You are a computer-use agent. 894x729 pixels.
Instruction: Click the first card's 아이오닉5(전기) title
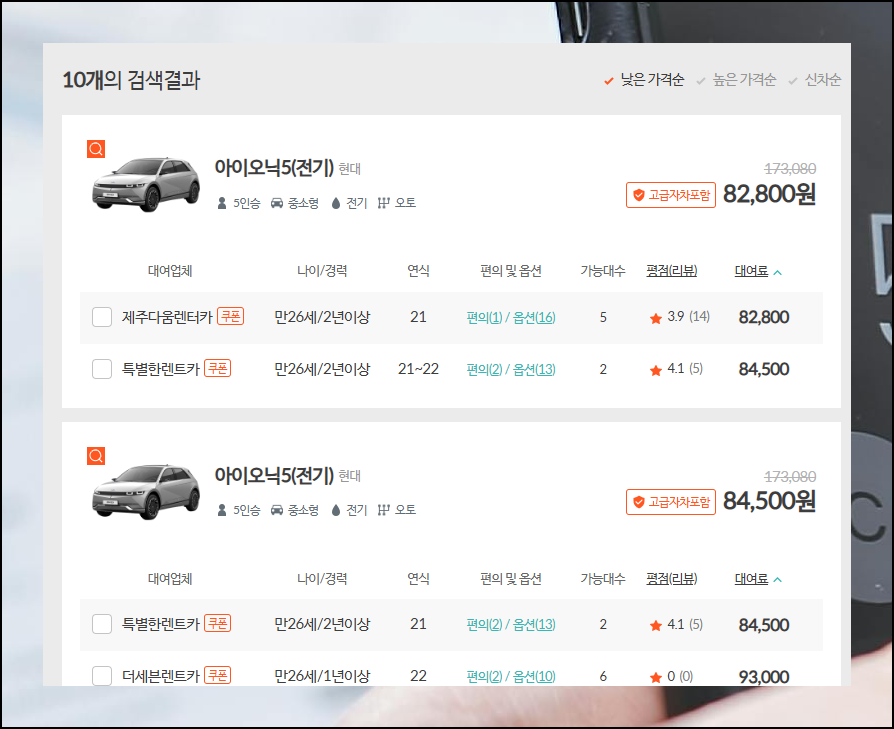click(274, 168)
